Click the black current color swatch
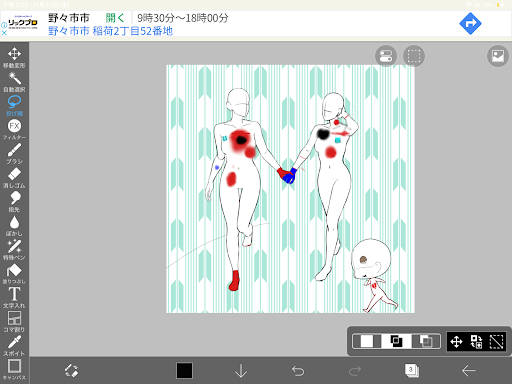Screen dimensions: 512x384 click(x=184, y=370)
